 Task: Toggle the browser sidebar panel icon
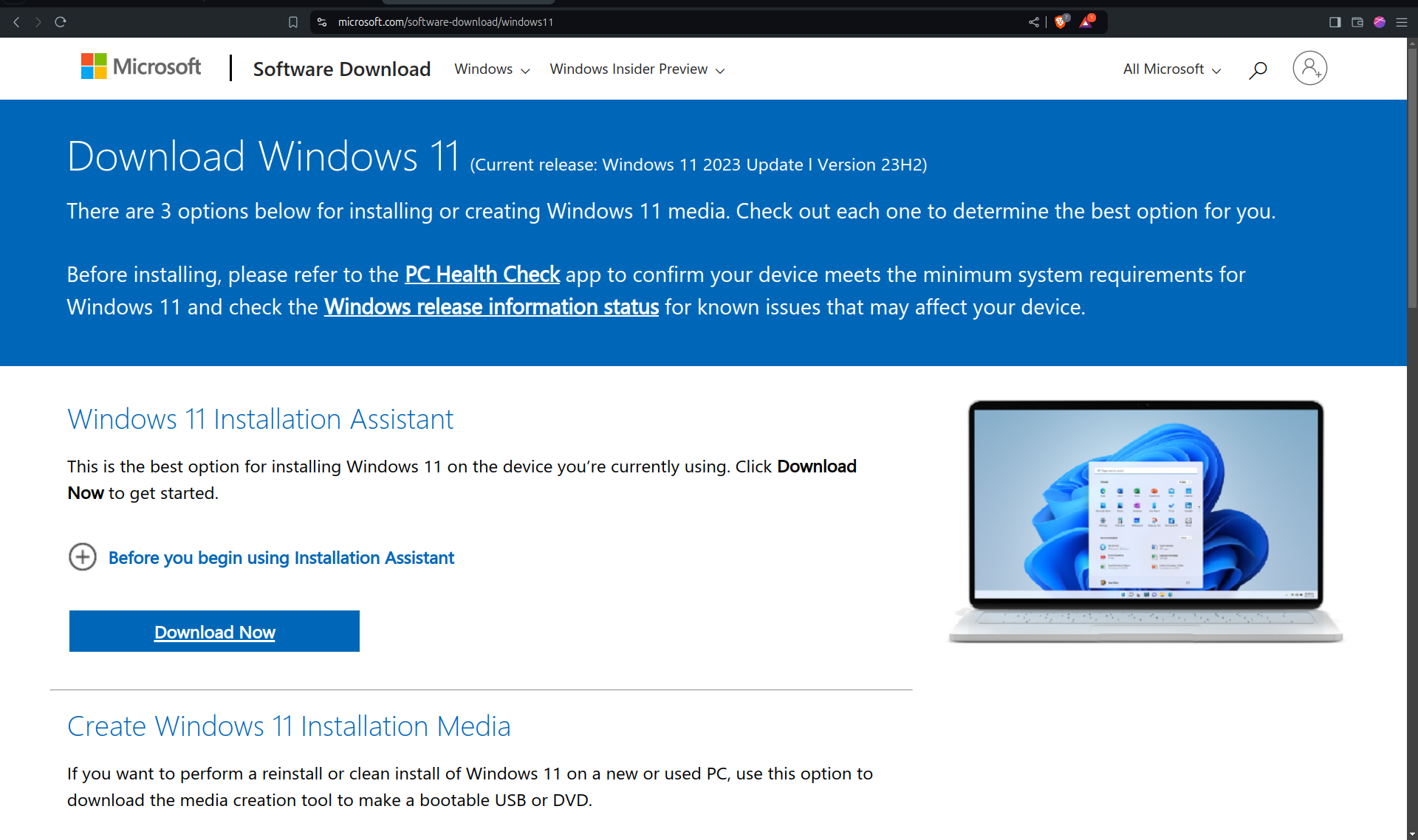(x=1335, y=22)
